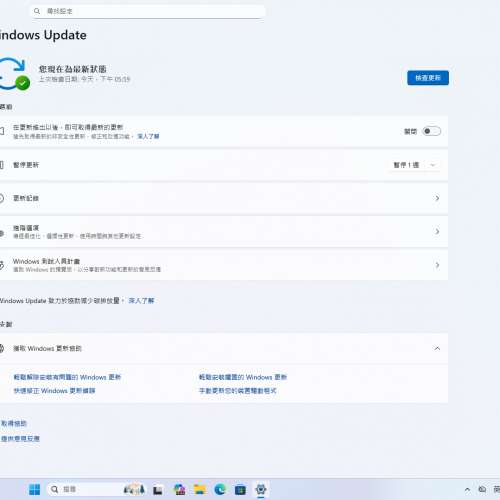
Task: Open link about removing problematic Windows updates
Action: tap(67, 377)
